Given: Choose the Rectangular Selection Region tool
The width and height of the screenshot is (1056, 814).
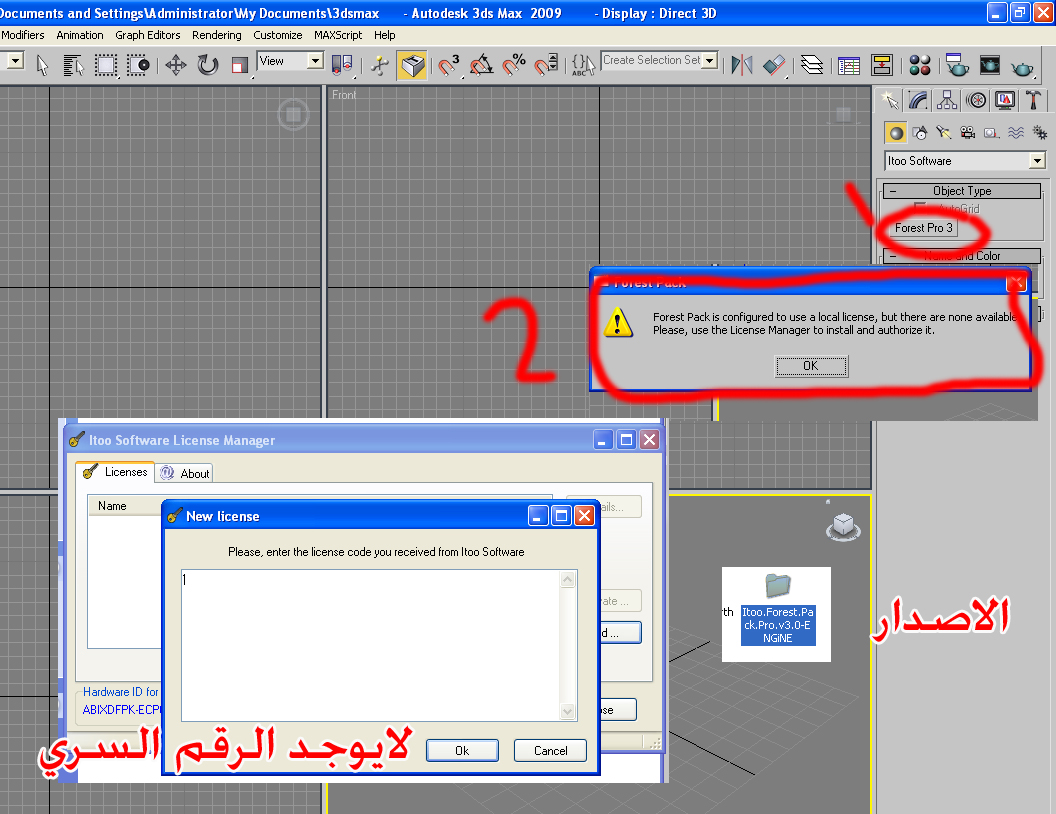Looking at the screenshot, I should (x=105, y=65).
